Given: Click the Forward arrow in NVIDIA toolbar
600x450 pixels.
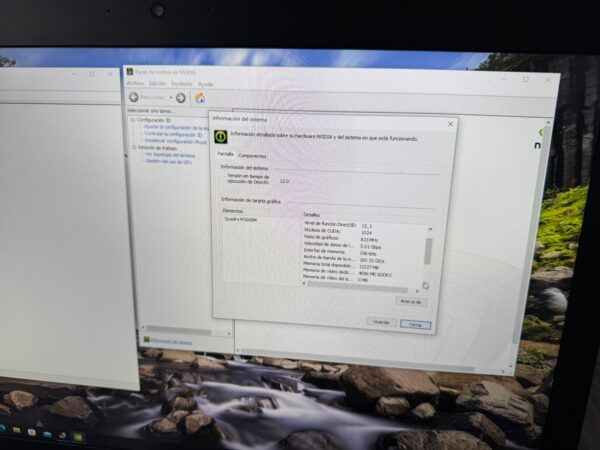Looking at the screenshot, I should 181,98.
